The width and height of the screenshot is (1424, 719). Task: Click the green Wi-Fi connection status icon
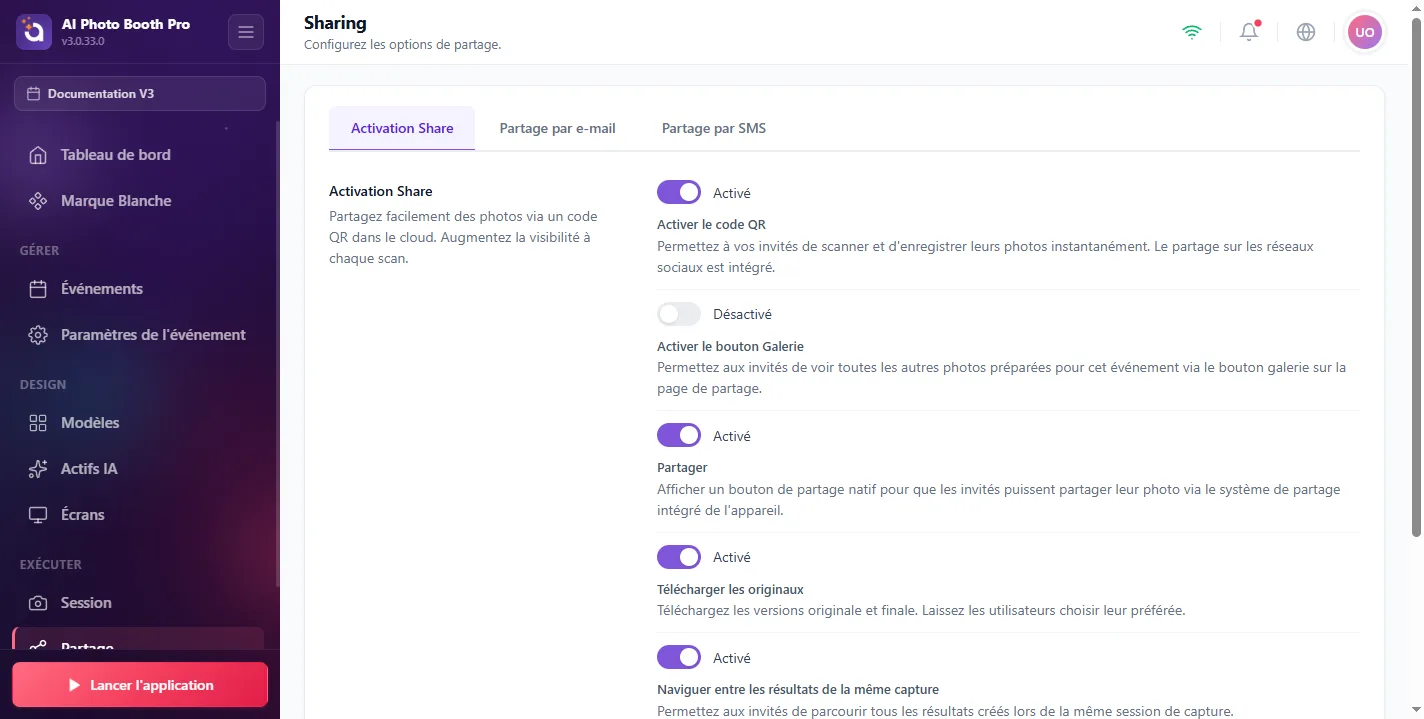coord(1191,32)
